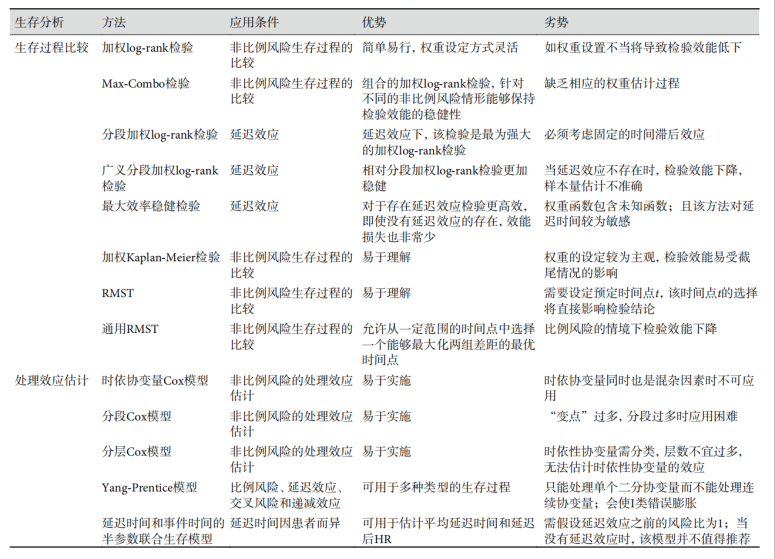Image resolution: width=775 pixels, height=559 pixels.
Task: Click the 'Max-Combo检验' method cell
Action: point(146,83)
